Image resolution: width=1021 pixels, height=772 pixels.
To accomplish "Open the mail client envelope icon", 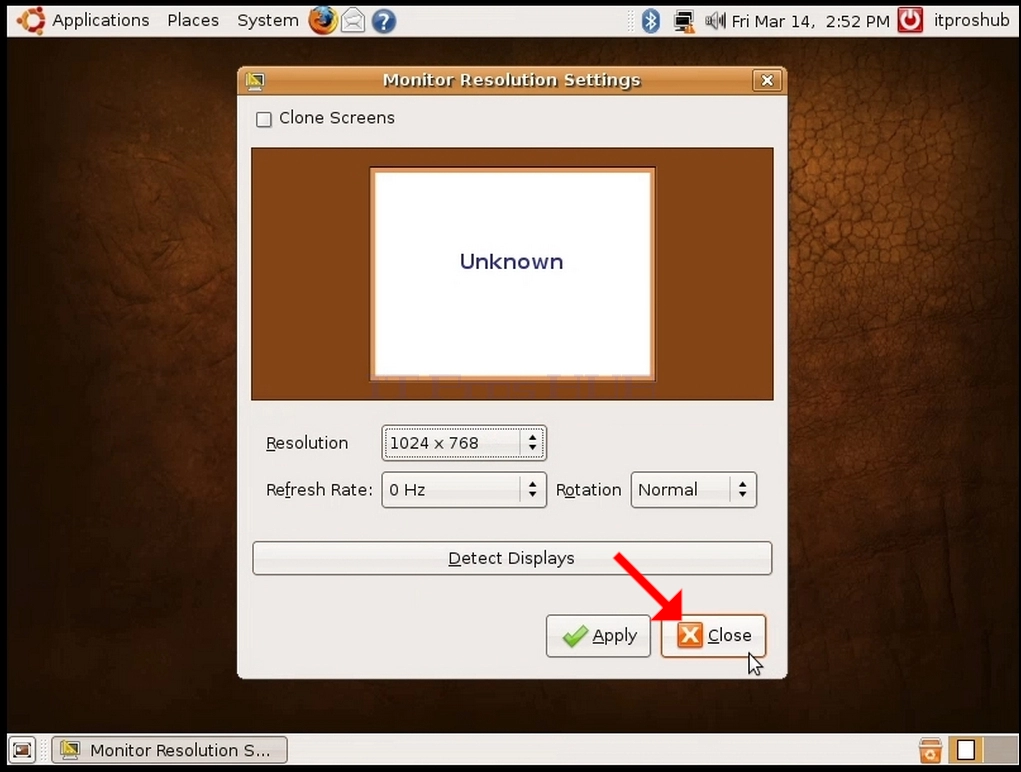I will 353,21.
